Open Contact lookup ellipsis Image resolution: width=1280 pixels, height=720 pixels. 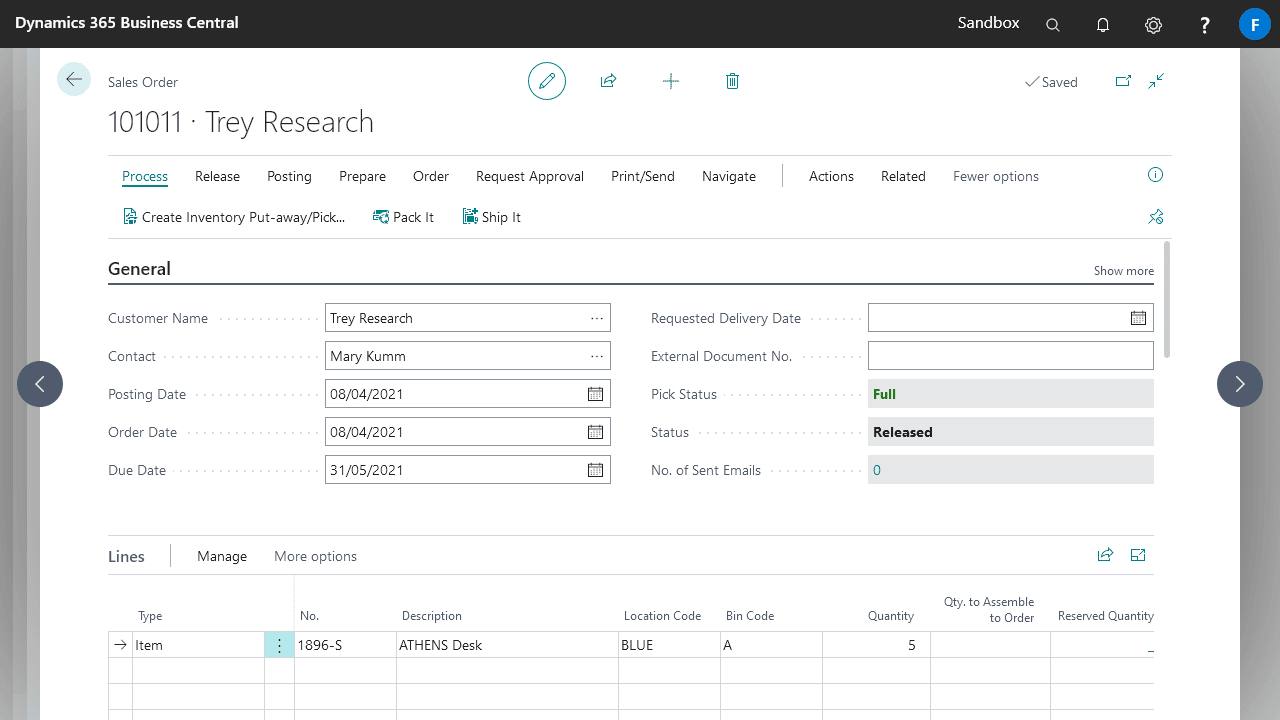click(x=597, y=356)
